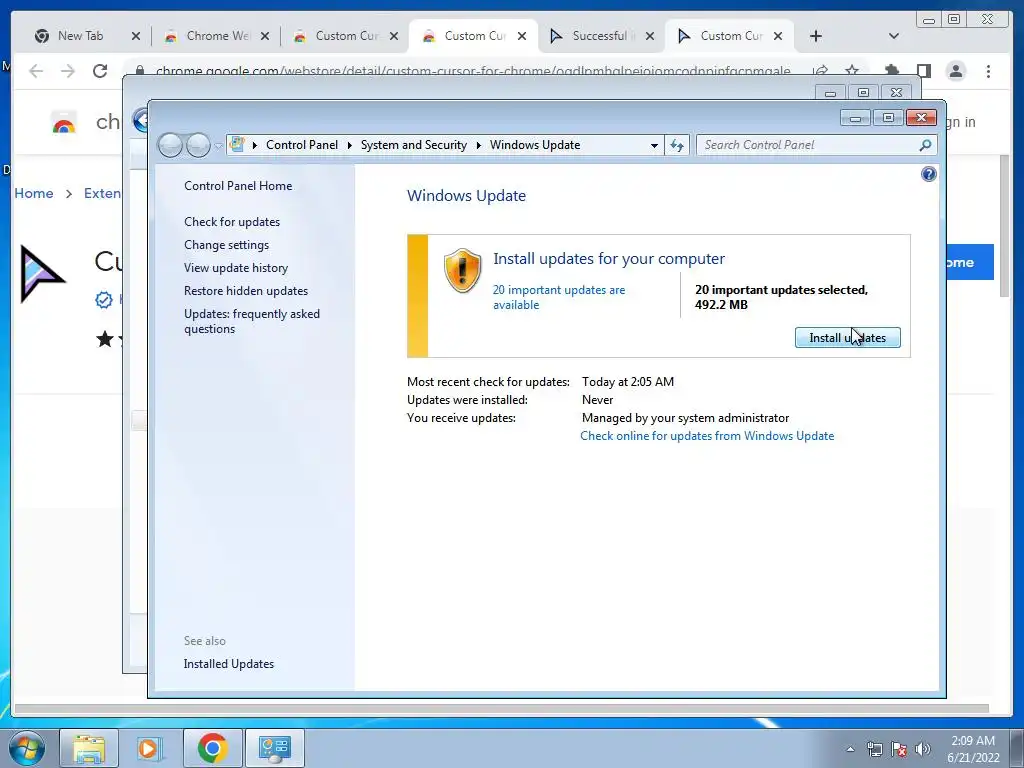
Task: Open Installed Updates under See also
Action: 229,664
